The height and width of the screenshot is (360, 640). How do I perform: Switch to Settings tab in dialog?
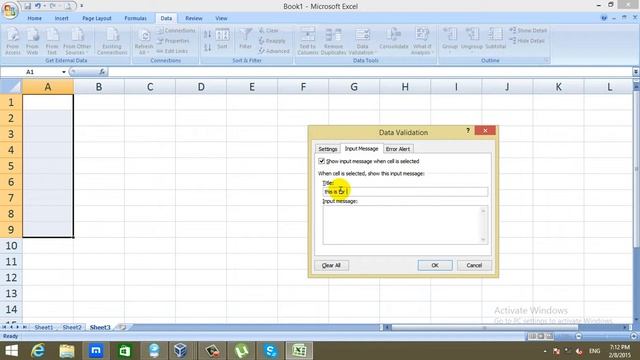point(328,149)
